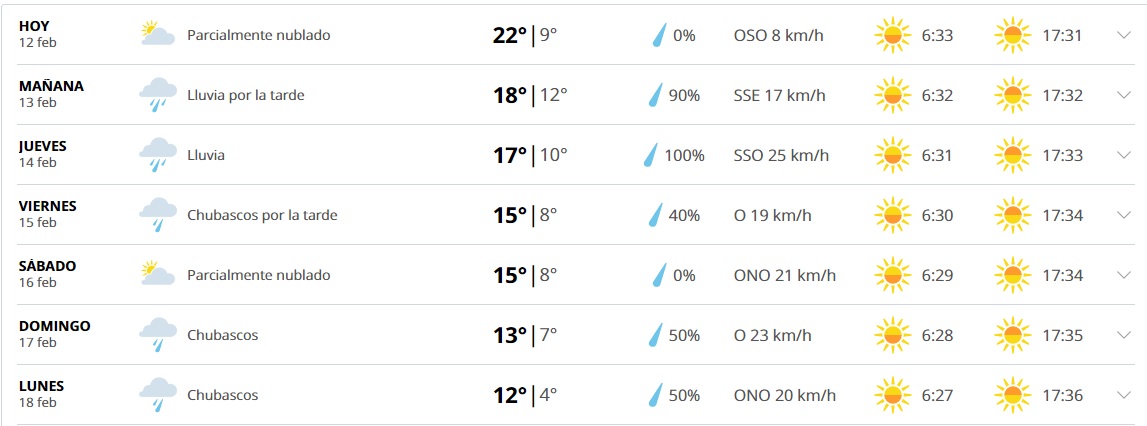Click the sunrise icon next to 6:33
This screenshot has height=426, width=1147.
click(x=892, y=36)
